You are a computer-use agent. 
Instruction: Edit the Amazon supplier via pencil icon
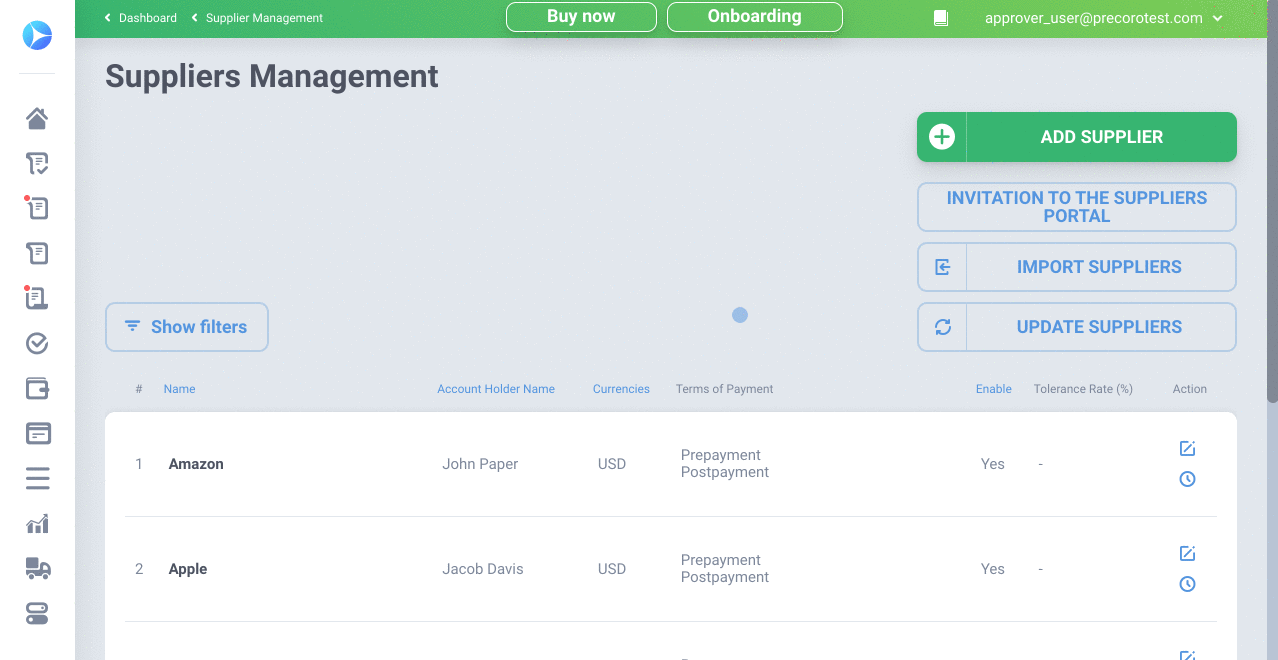(x=1187, y=449)
